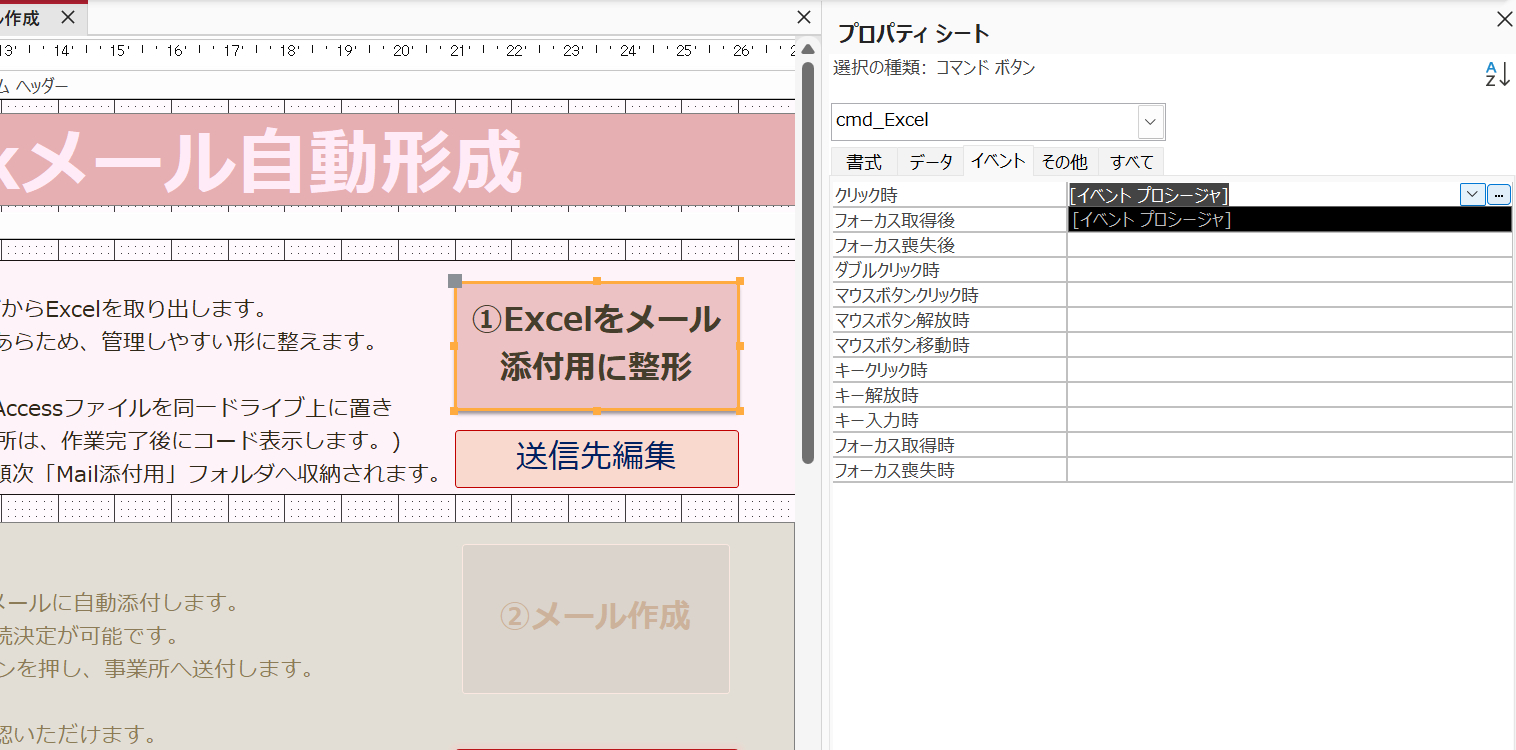
Task: Click the フォーム ヘッダー section bar
Action: coord(398,86)
